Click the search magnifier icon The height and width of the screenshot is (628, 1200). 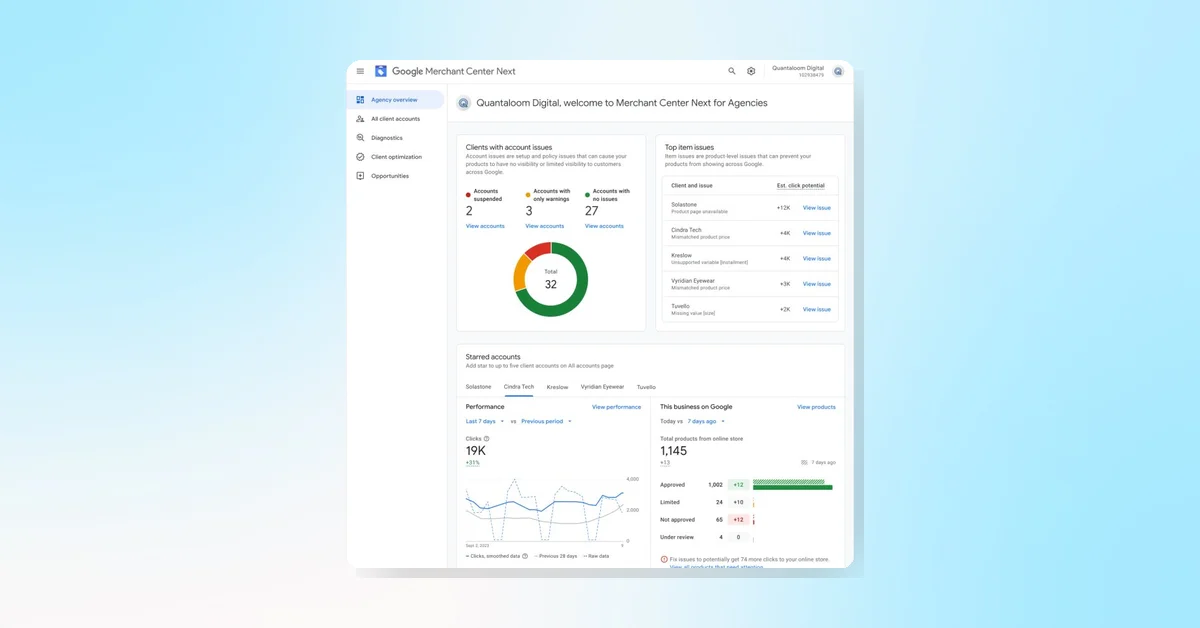coord(732,71)
